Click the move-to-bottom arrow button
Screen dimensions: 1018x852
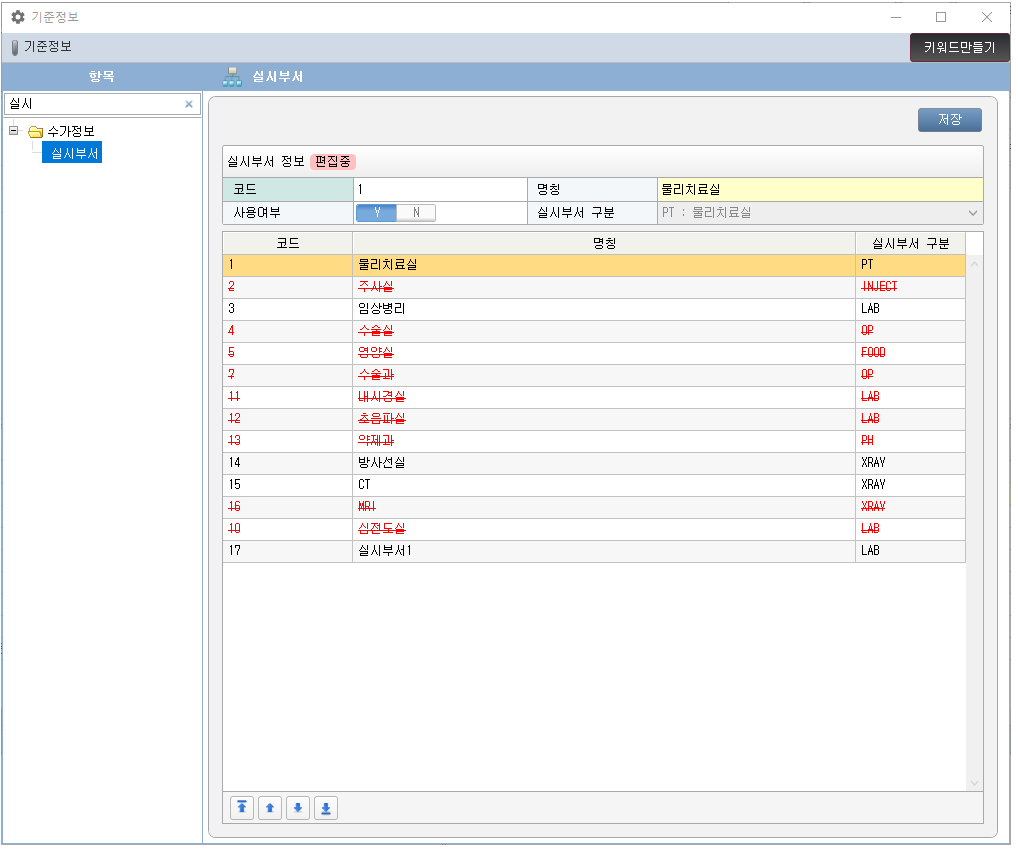[325, 808]
